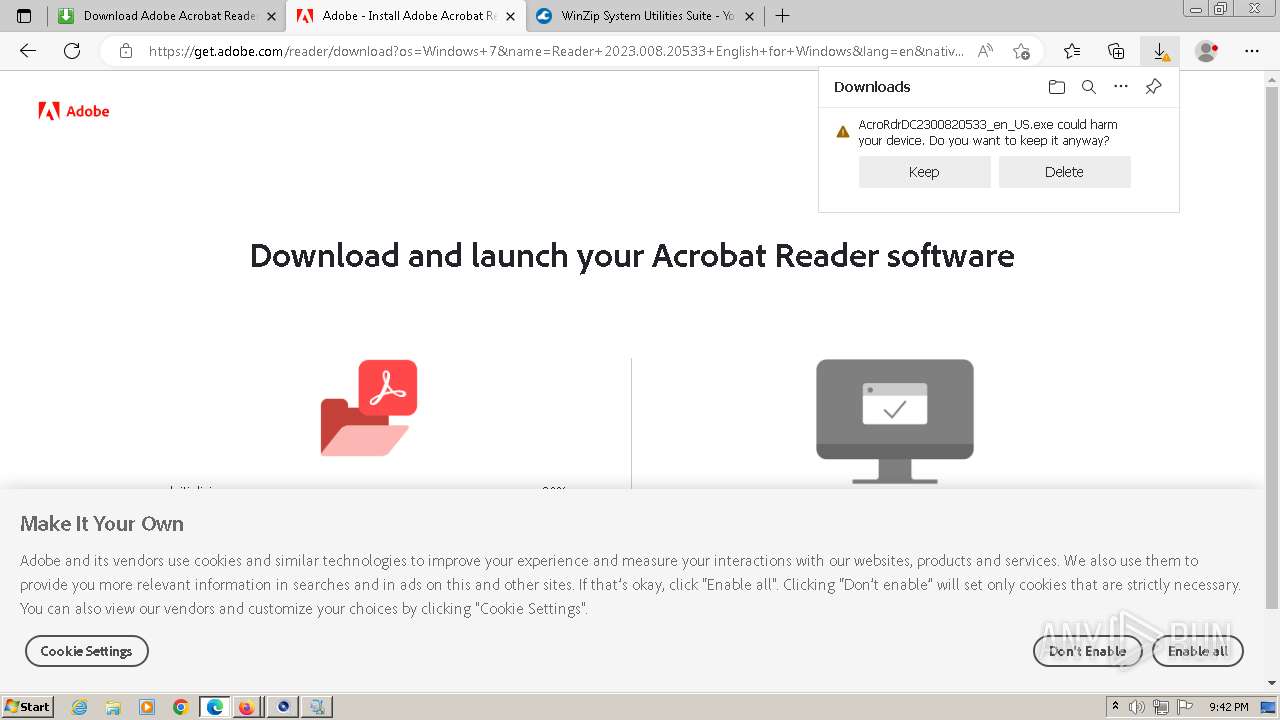The image size is (1280, 720).
Task: Add this page to favorites
Action: pos(1021,51)
